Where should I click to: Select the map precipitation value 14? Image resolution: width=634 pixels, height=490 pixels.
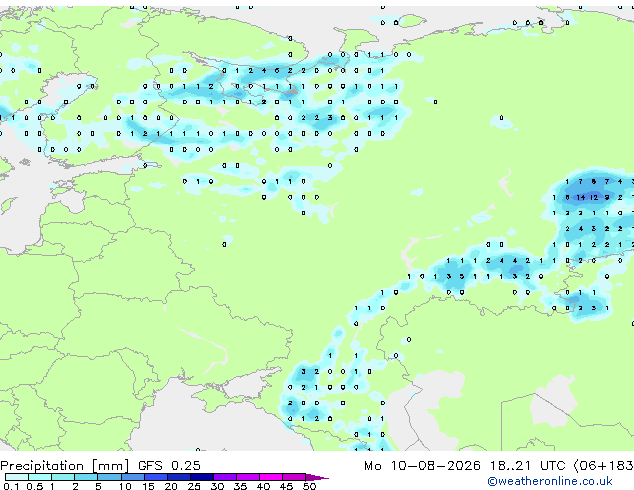coord(581,197)
